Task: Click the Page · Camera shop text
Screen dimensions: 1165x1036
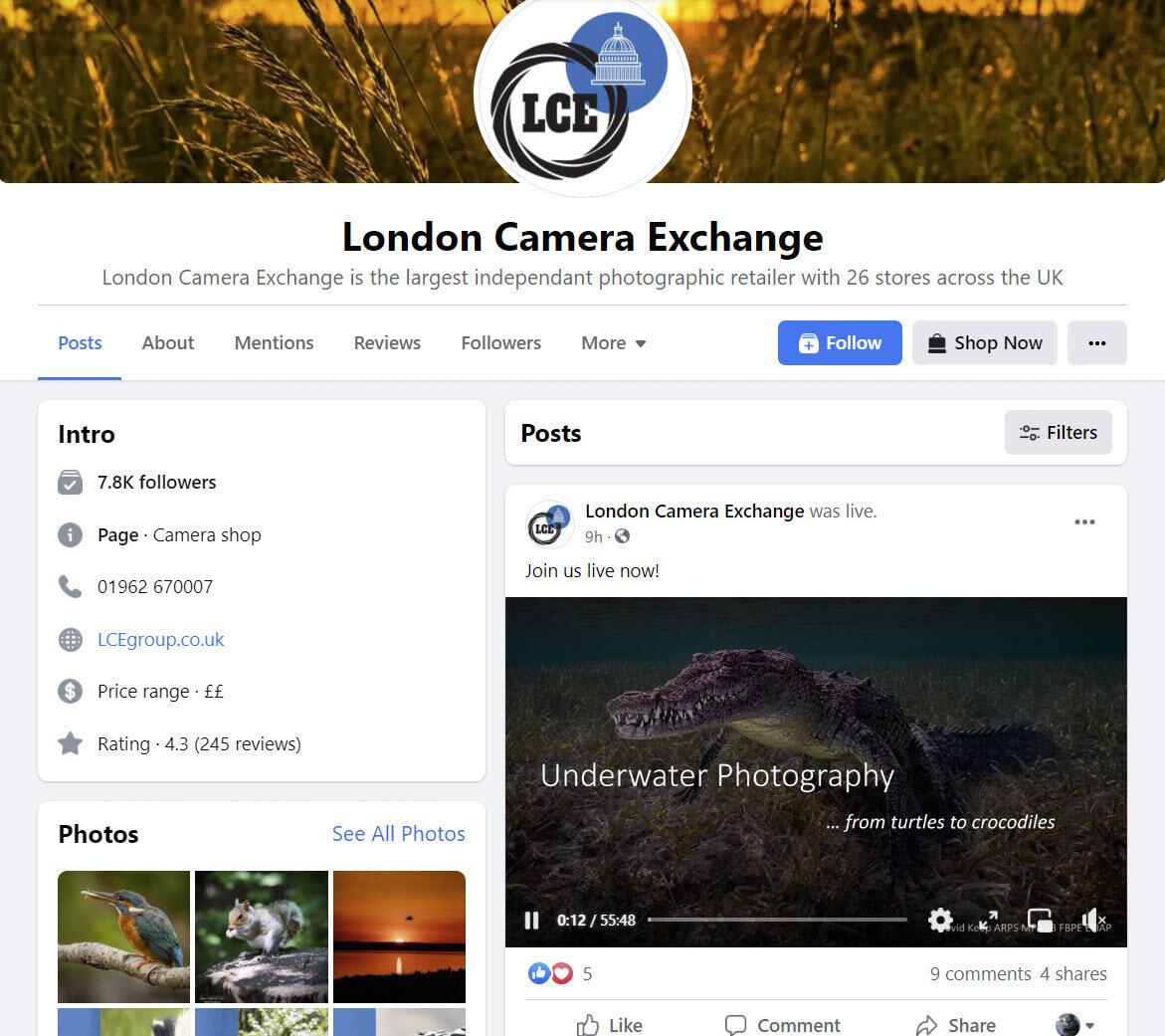Action: (x=179, y=534)
